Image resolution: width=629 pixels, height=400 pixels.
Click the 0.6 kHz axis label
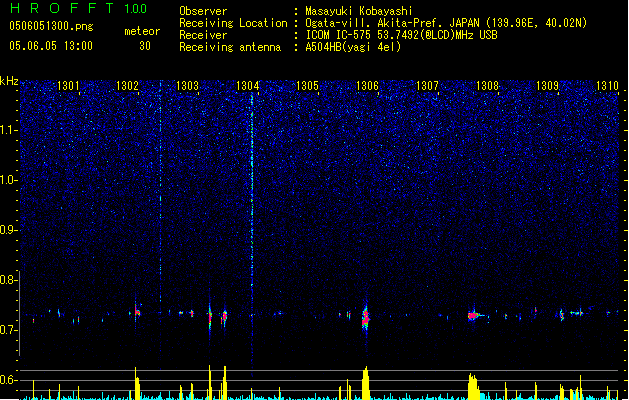(8, 380)
